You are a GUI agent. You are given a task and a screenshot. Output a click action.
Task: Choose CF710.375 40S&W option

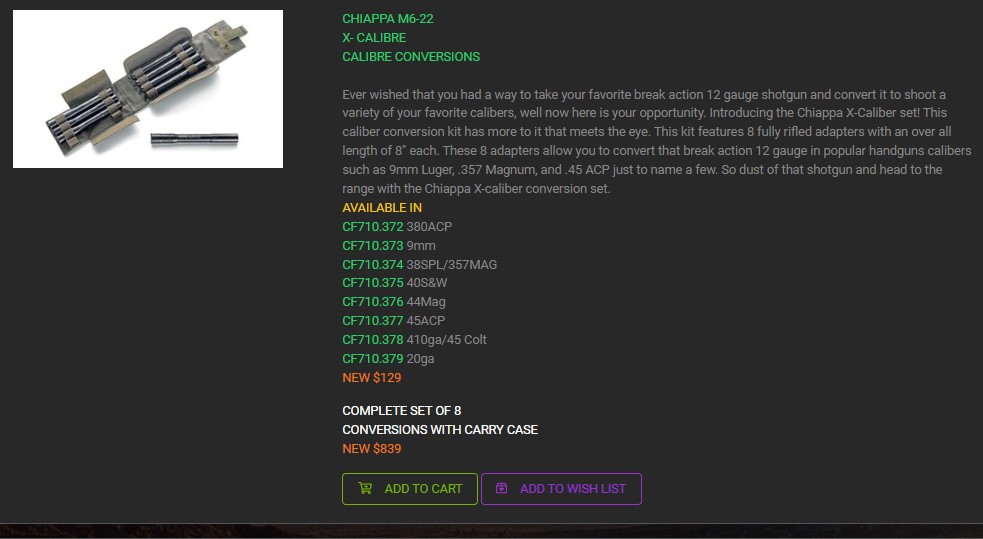(x=394, y=283)
